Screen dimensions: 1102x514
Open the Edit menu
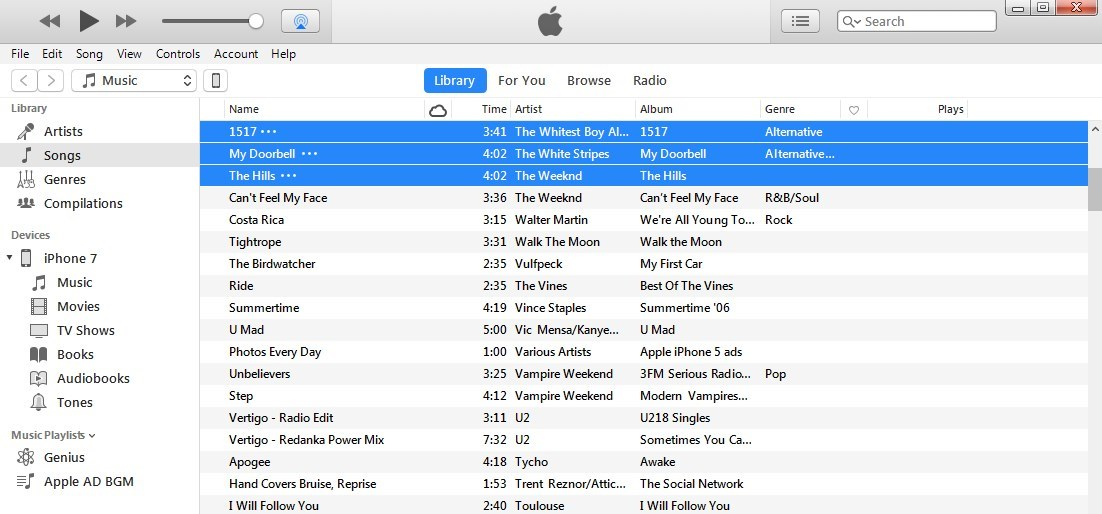tap(52, 53)
